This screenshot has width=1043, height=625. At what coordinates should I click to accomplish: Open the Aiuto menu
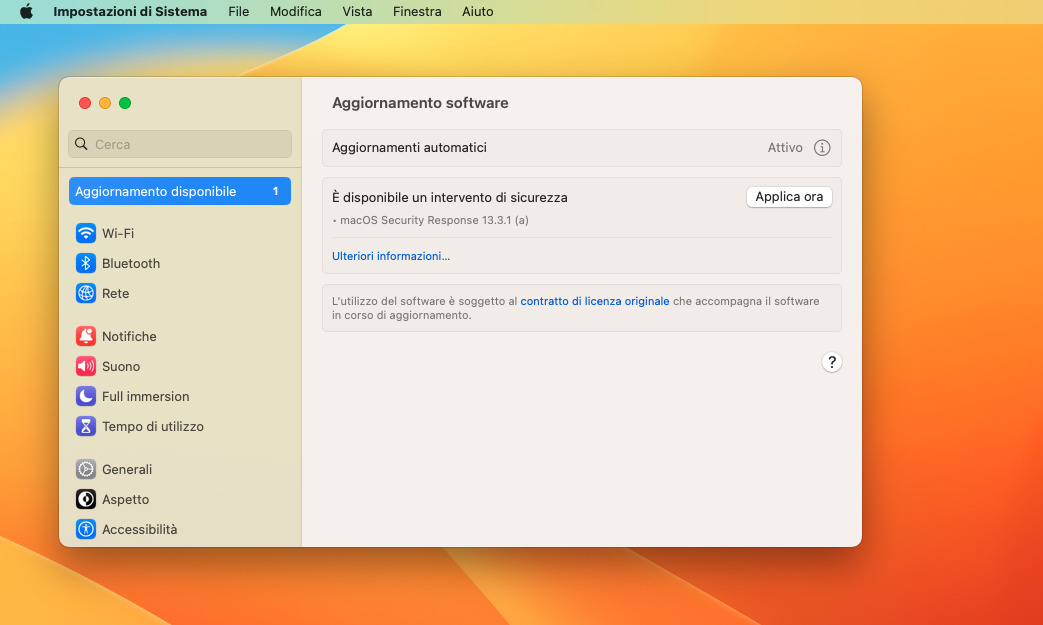tap(478, 11)
